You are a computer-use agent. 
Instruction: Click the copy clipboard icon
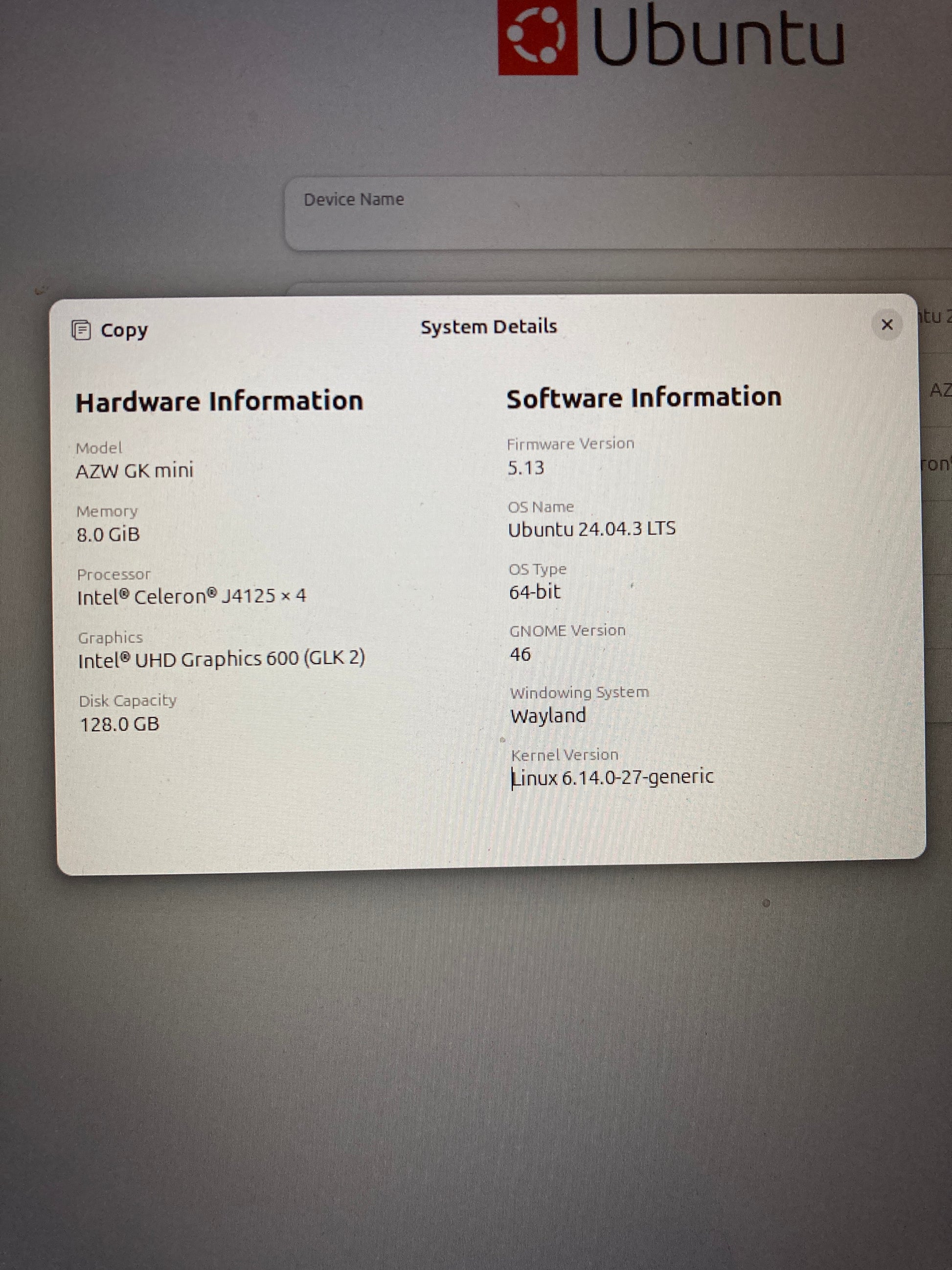click(81, 330)
